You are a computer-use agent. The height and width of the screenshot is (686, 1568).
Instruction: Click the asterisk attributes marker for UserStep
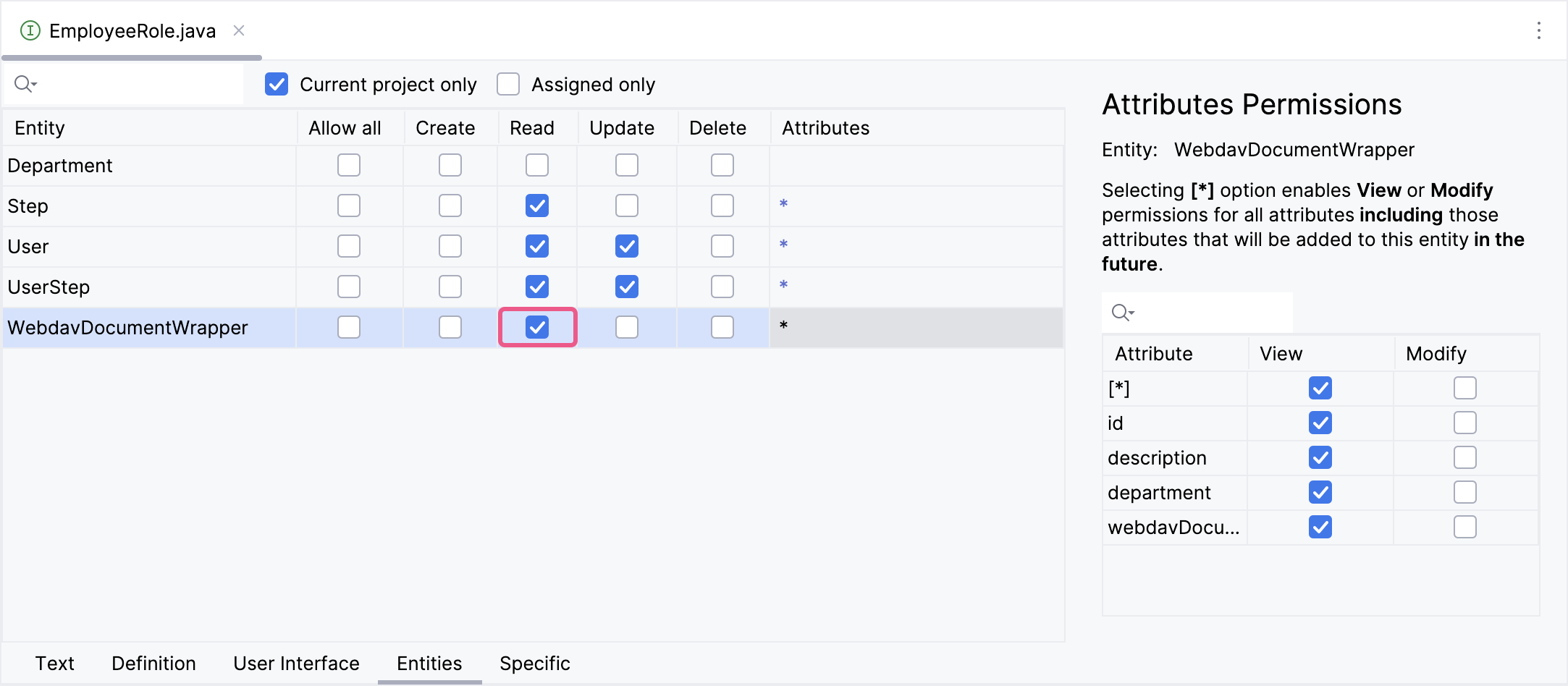point(783,286)
